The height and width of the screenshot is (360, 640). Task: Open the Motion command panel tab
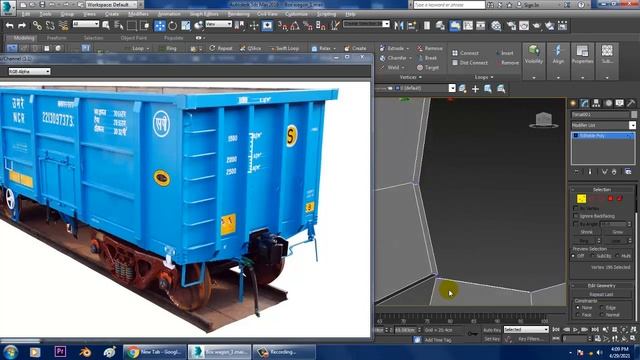point(608,103)
